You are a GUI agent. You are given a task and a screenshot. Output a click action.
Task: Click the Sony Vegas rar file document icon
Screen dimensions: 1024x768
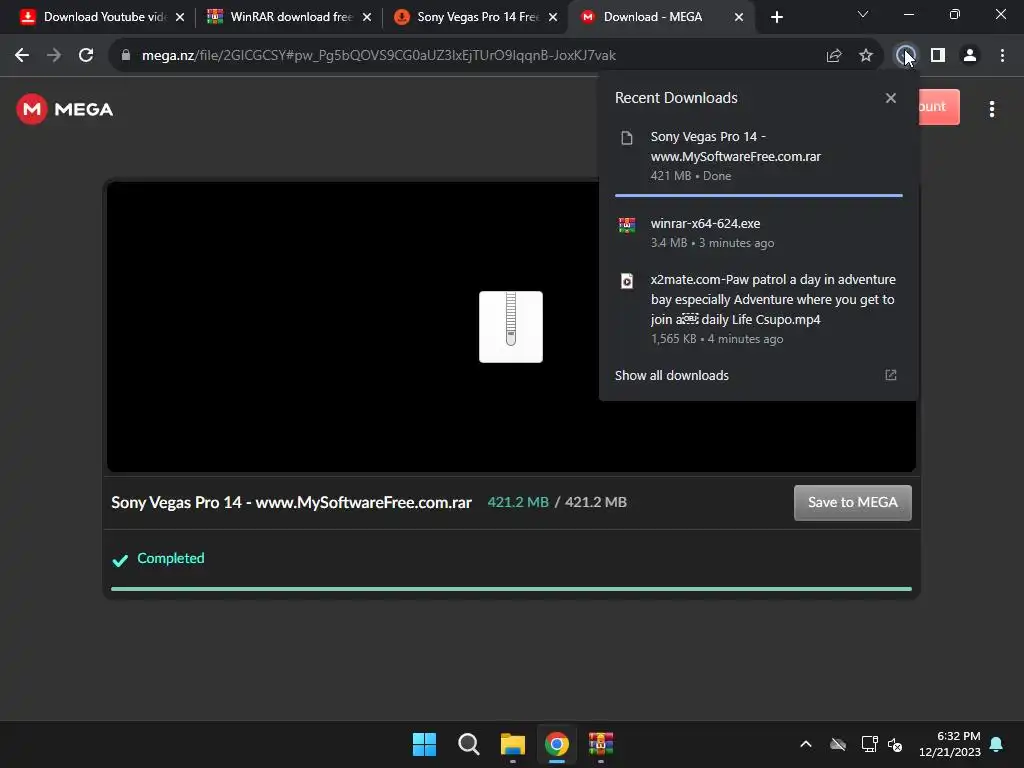click(x=627, y=138)
